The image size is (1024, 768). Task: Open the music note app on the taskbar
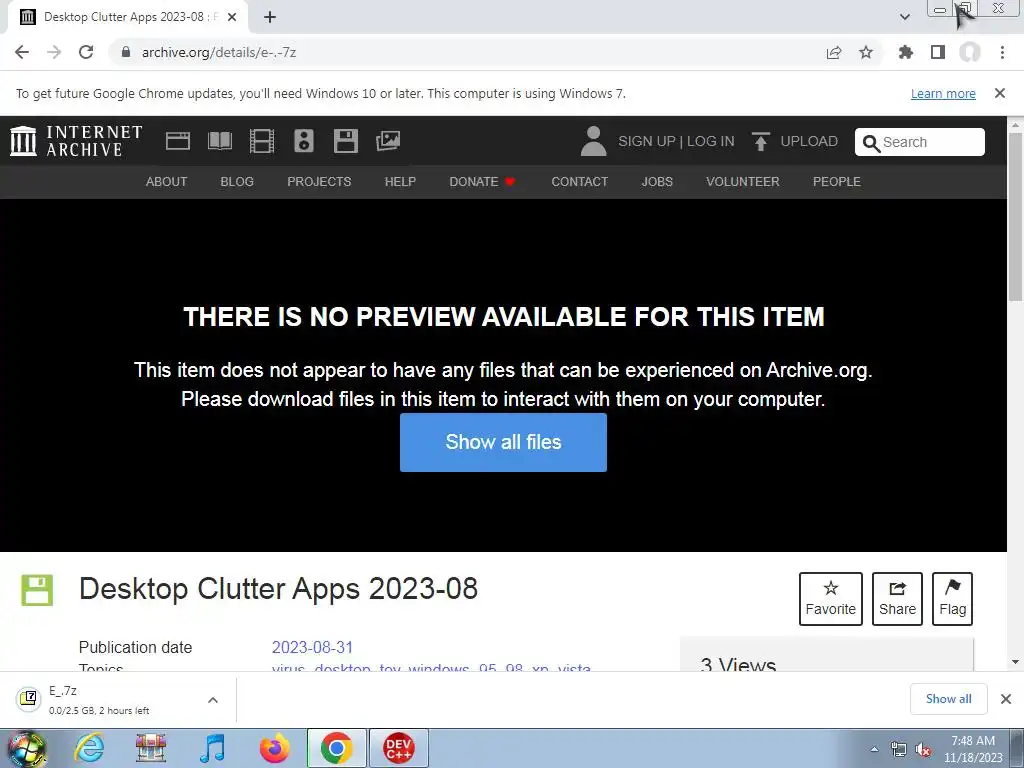point(213,748)
